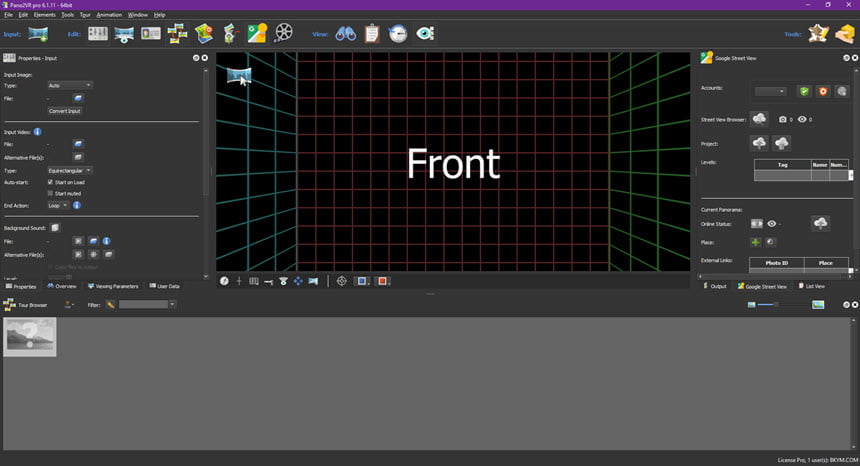This screenshot has height=466, width=860.
Task: Open the User Data ID card icon
Action: [x=151, y=34]
